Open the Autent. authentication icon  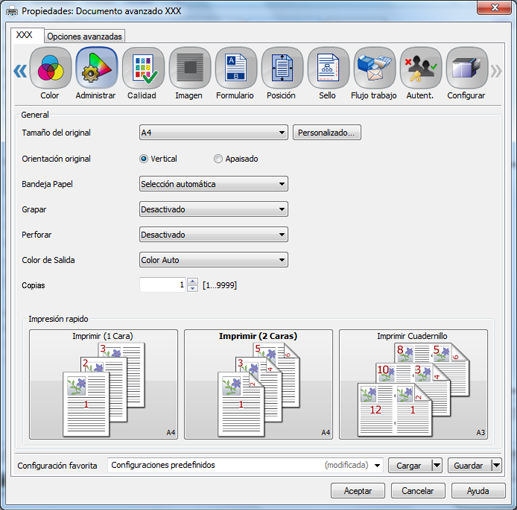click(421, 68)
